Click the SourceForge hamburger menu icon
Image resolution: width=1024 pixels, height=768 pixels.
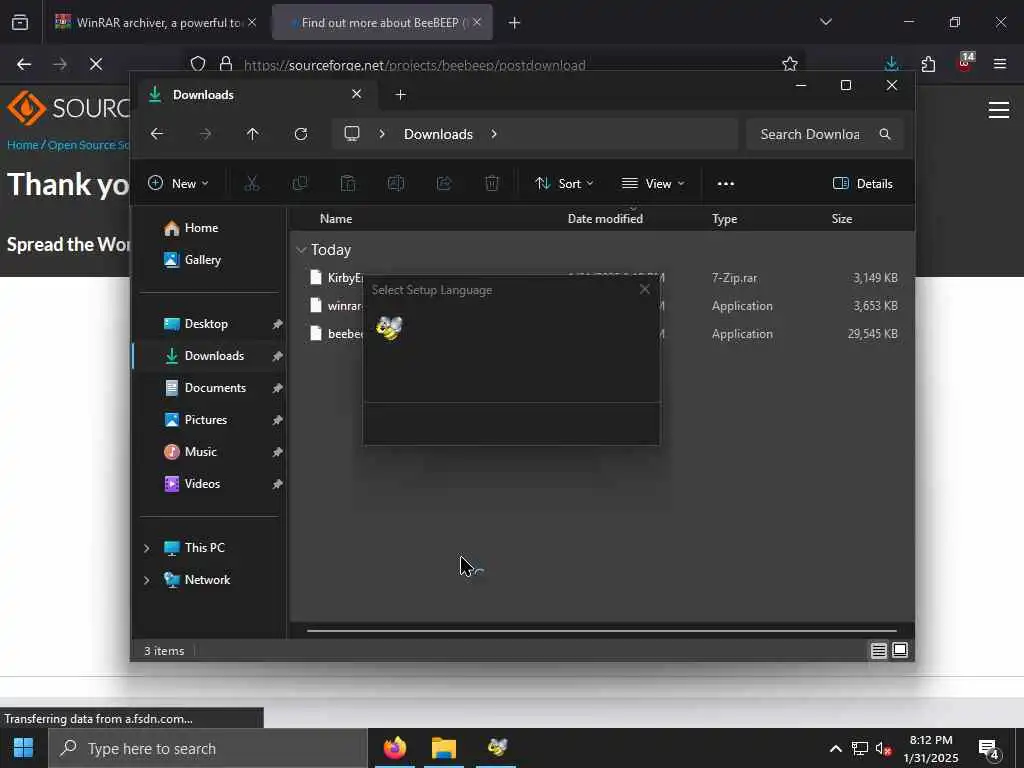999,110
